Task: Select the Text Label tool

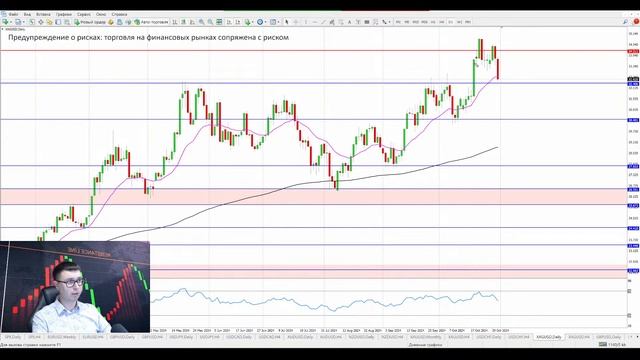Action: pos(358,22)
